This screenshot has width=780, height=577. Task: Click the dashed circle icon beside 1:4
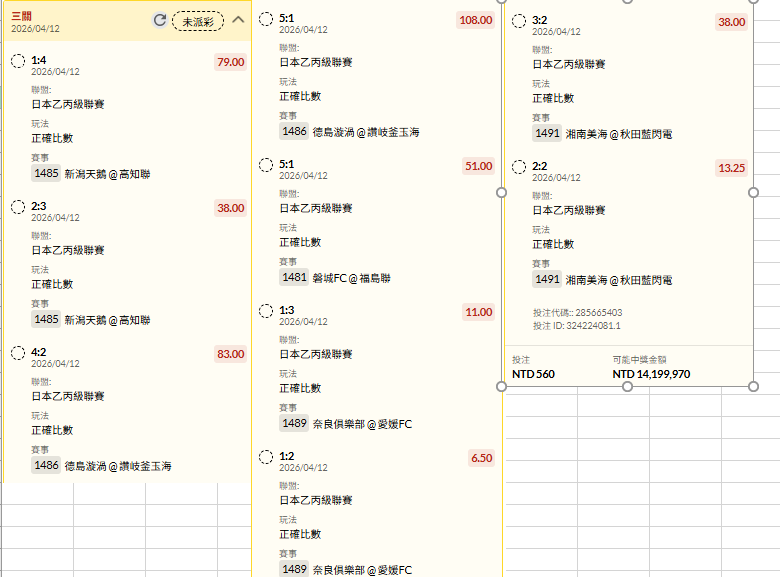[18, 61]
